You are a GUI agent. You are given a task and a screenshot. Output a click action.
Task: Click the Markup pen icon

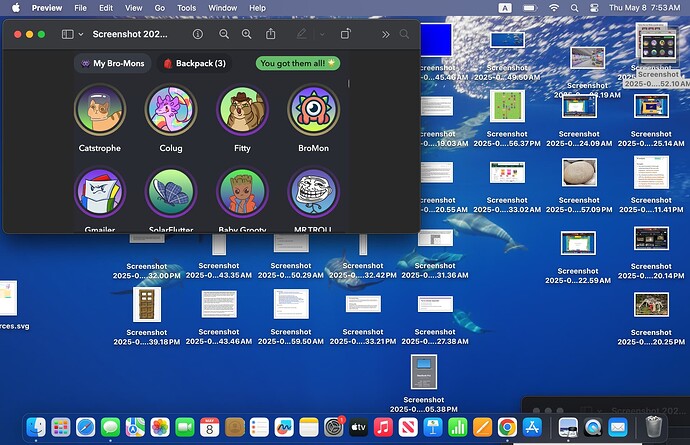(x=301, y=34)
